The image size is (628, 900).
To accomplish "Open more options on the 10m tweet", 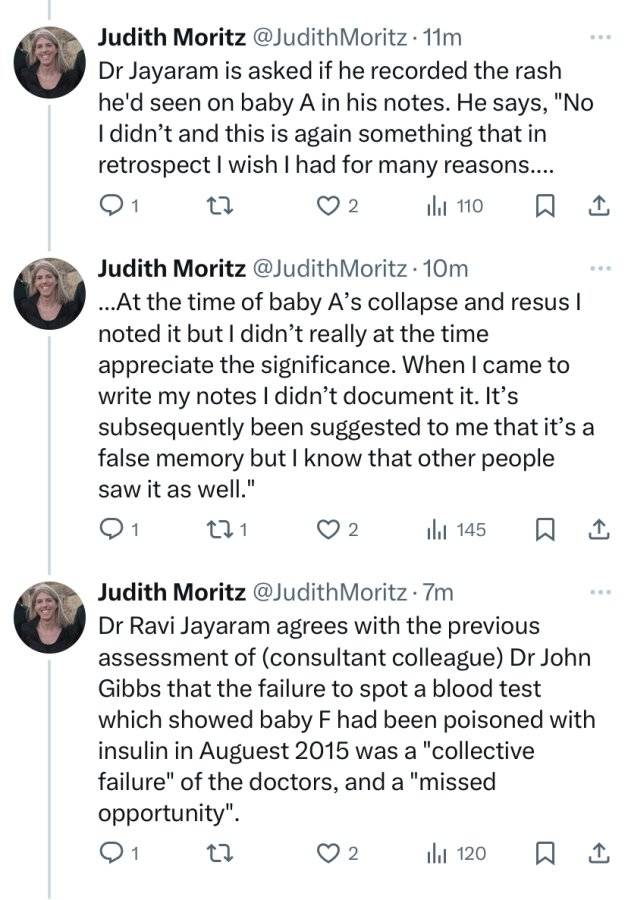I will pos(600,268).
